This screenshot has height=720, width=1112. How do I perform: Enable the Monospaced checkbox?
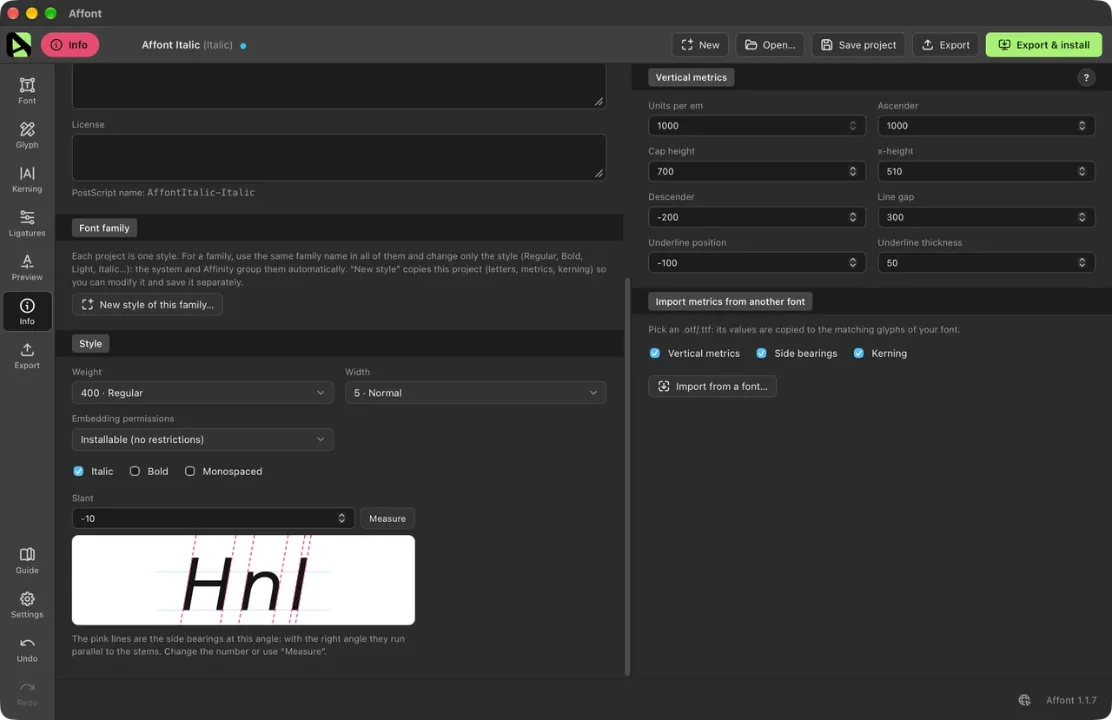tap(189, 471)
